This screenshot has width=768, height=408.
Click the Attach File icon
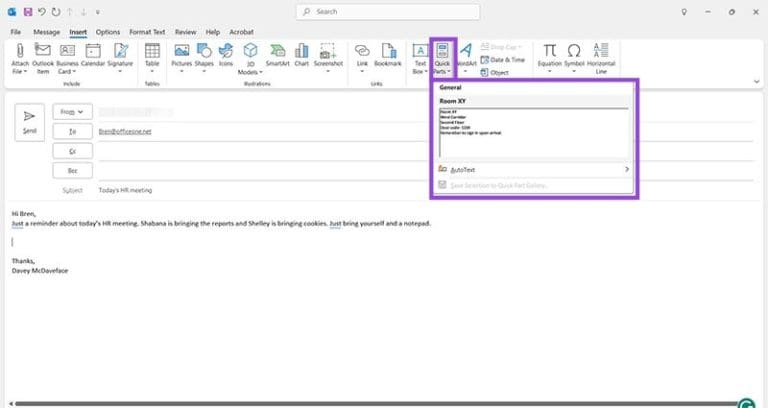(x=20, y=51)
